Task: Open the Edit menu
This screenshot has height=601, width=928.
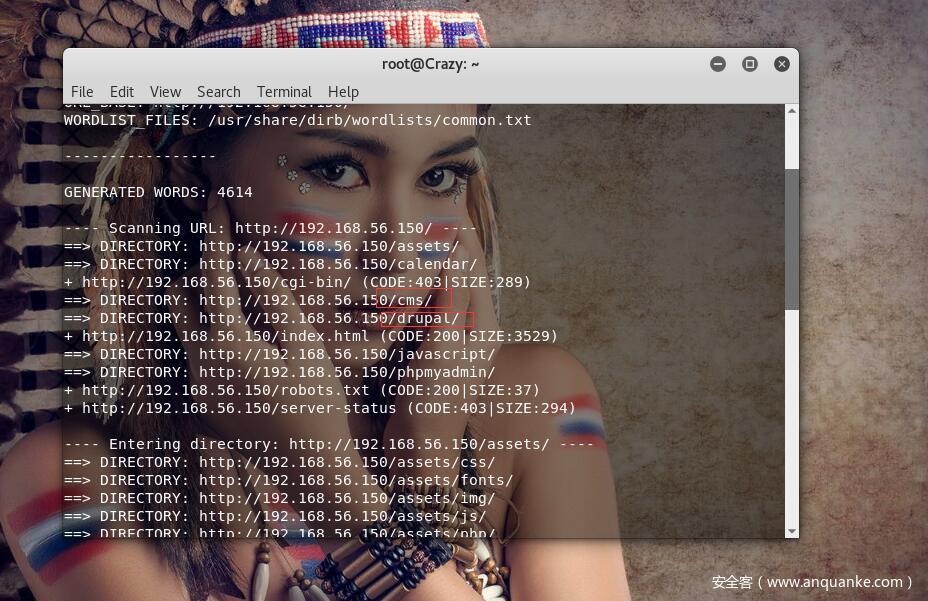Action: point(121,92)
